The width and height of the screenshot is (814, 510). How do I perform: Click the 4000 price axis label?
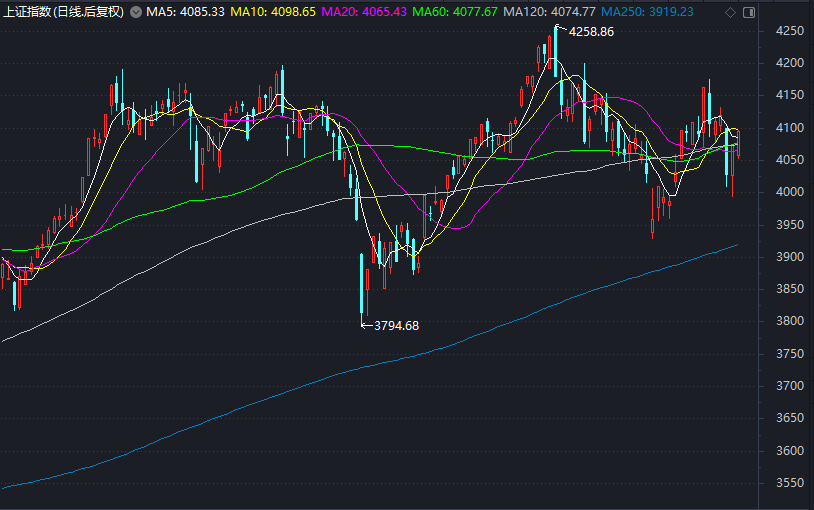790,192
